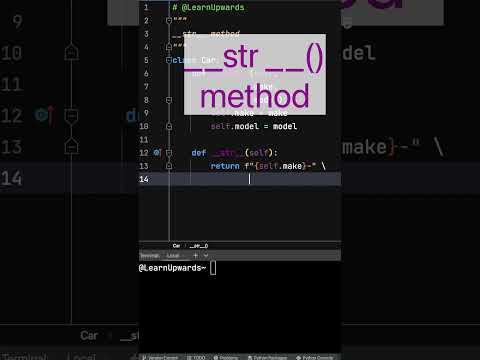
Task: Click the terminal prompt after @LearnUpwards~
Action: (x=213, y=268)
